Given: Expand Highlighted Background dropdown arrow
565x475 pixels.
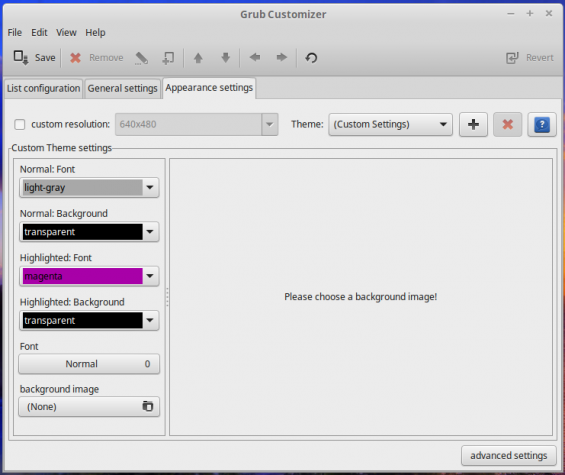Looking at the screenshot, I should pyautogui.click(x=150, y=320).
